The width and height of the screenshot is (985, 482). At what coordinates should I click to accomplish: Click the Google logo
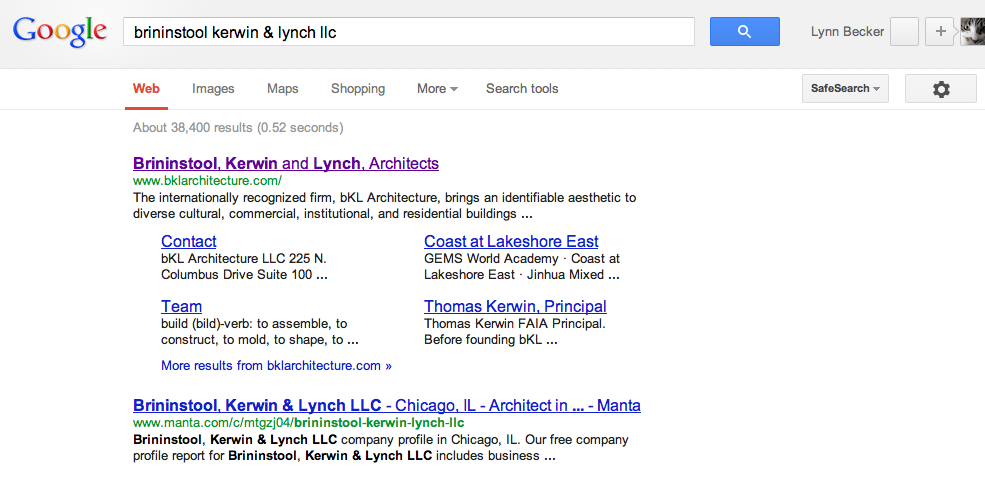(60, 31)
